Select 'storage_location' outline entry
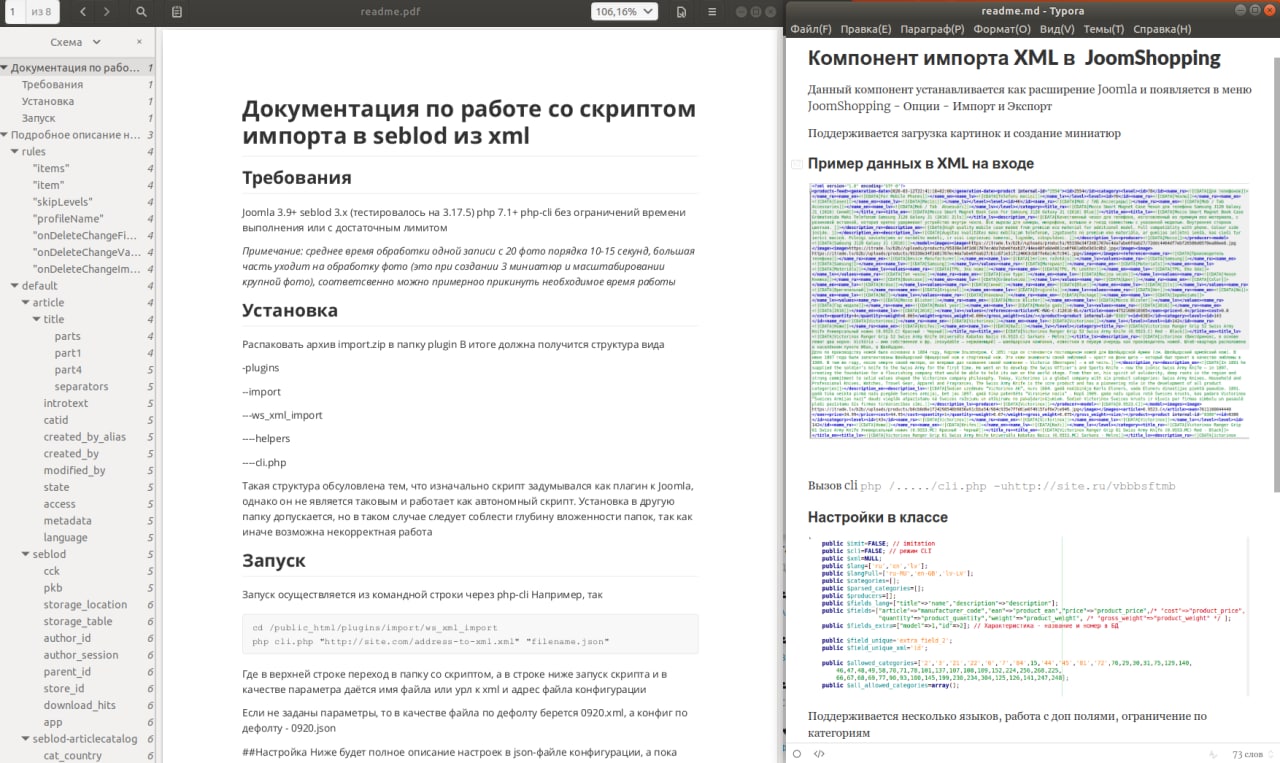This screenshot has width=1280, height=763. (x=85, y=605)
